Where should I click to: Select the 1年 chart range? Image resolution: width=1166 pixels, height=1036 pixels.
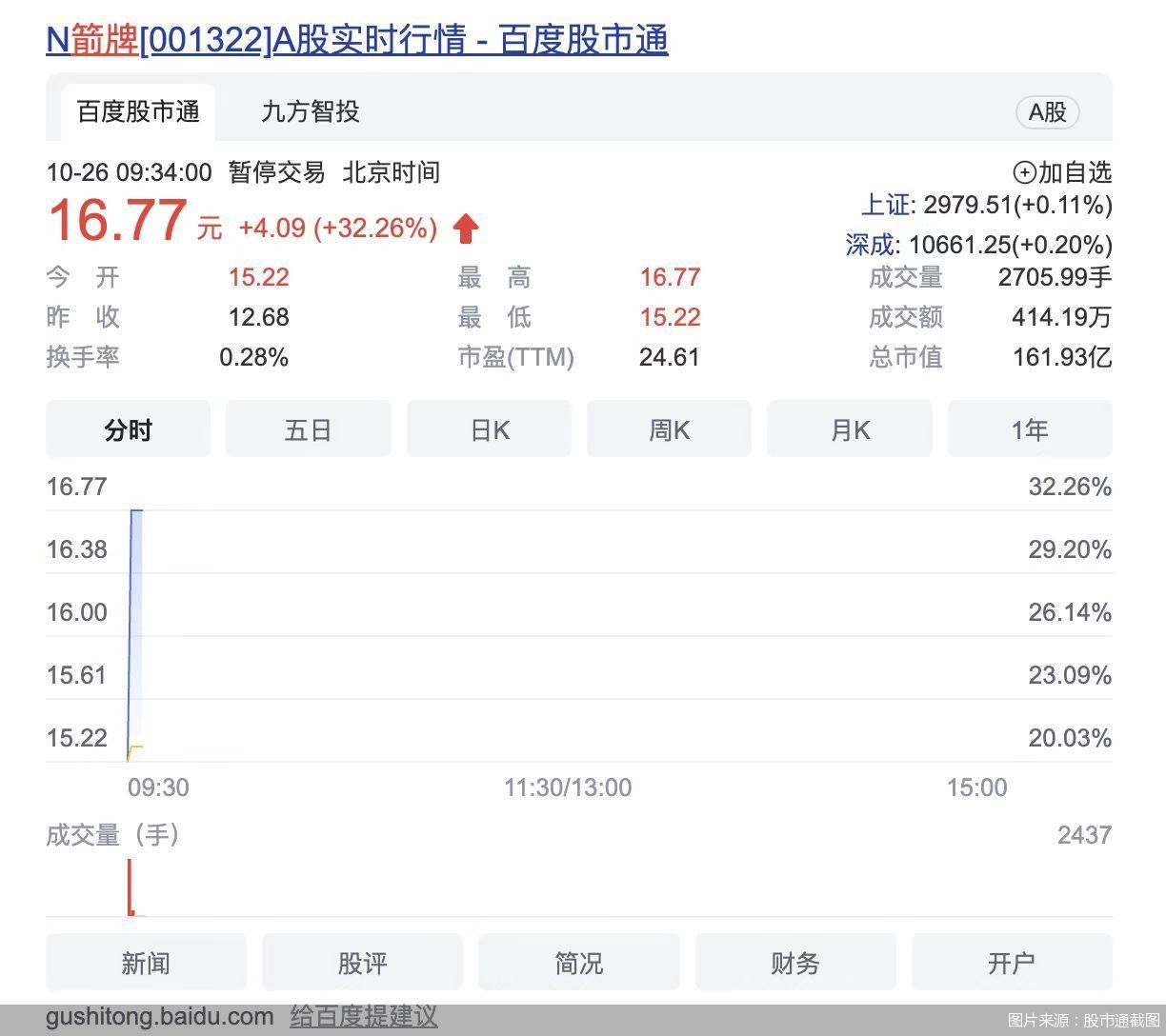(x=1029, y=430)
